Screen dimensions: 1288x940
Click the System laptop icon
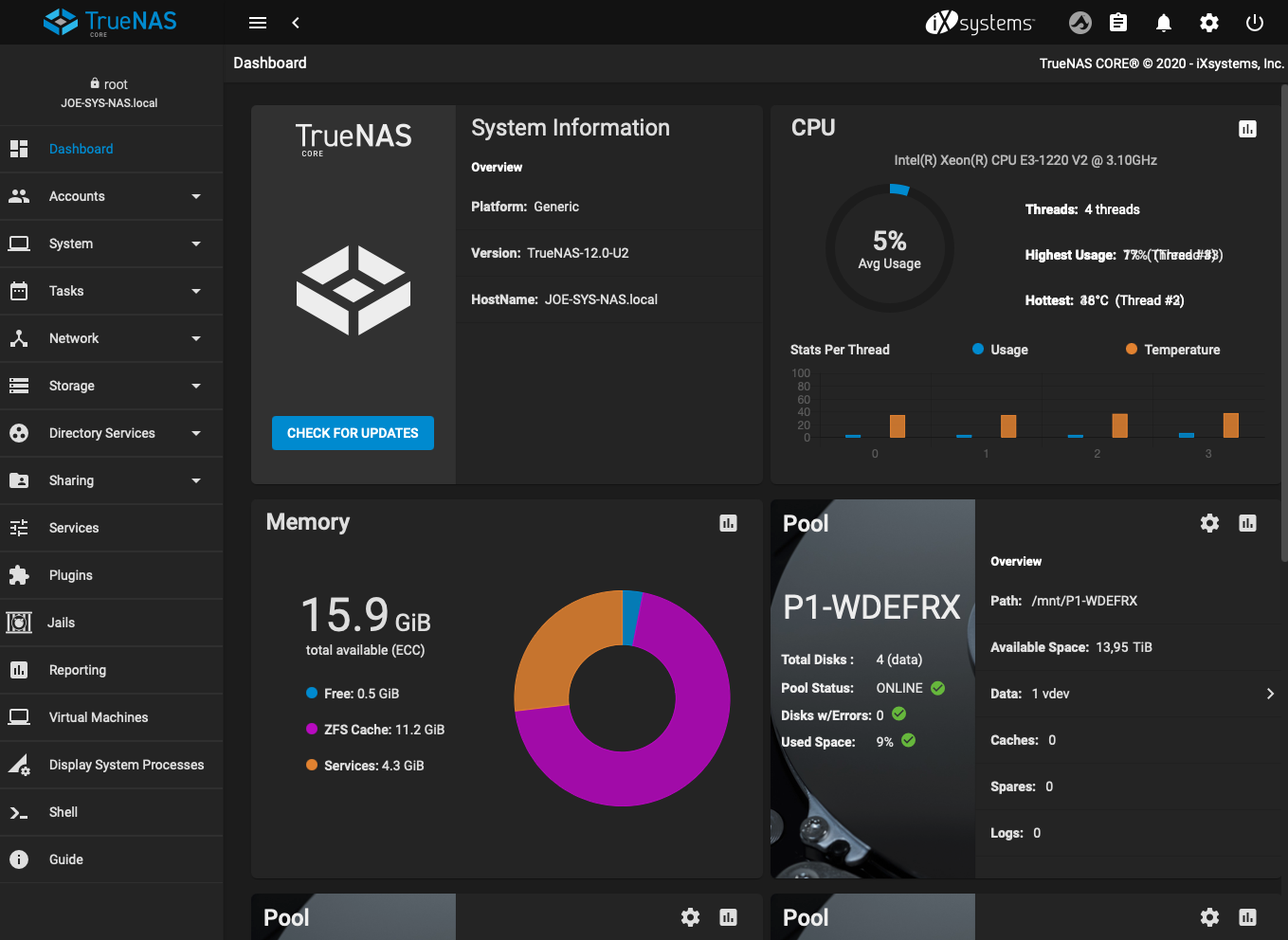(x=19, y=244)
